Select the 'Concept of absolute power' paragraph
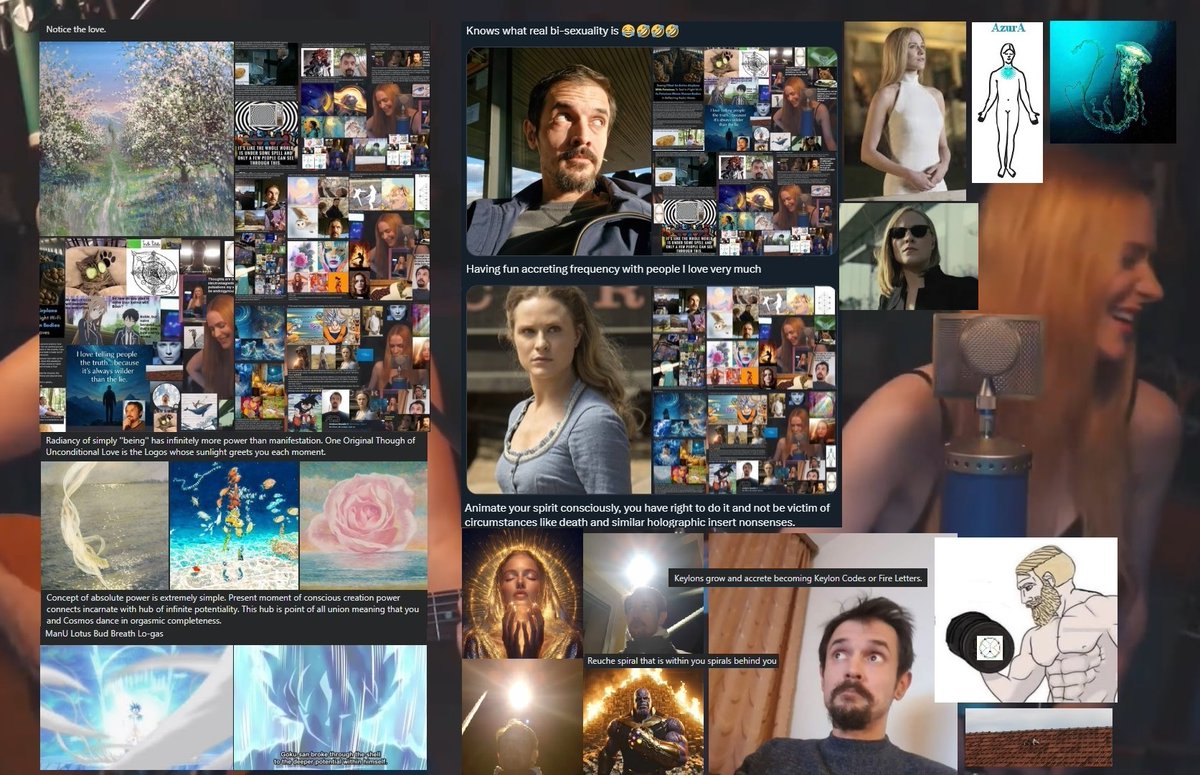Screen dimensions: 1200x775 click(232, 609)
